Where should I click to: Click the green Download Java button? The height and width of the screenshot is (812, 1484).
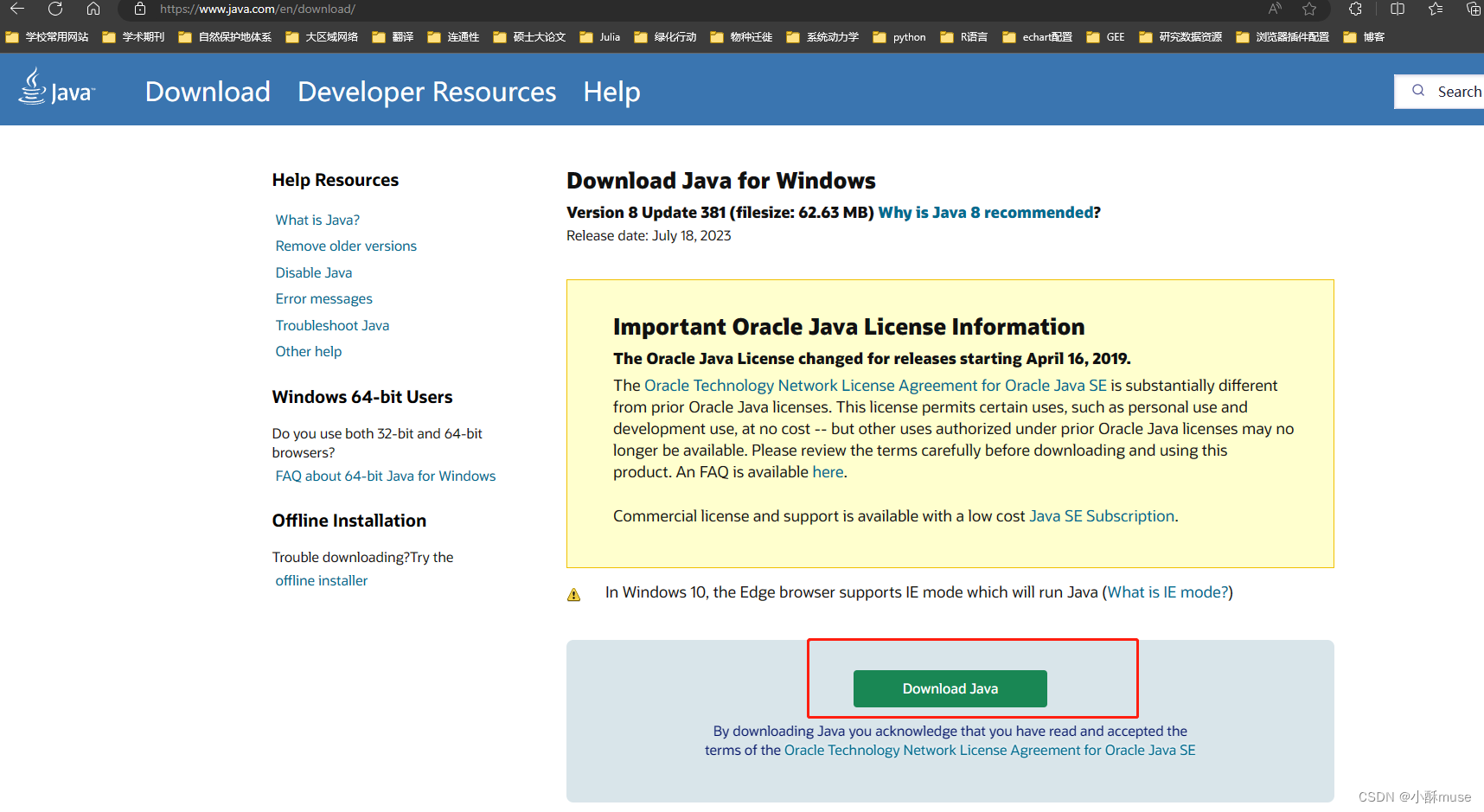(950, 688)
